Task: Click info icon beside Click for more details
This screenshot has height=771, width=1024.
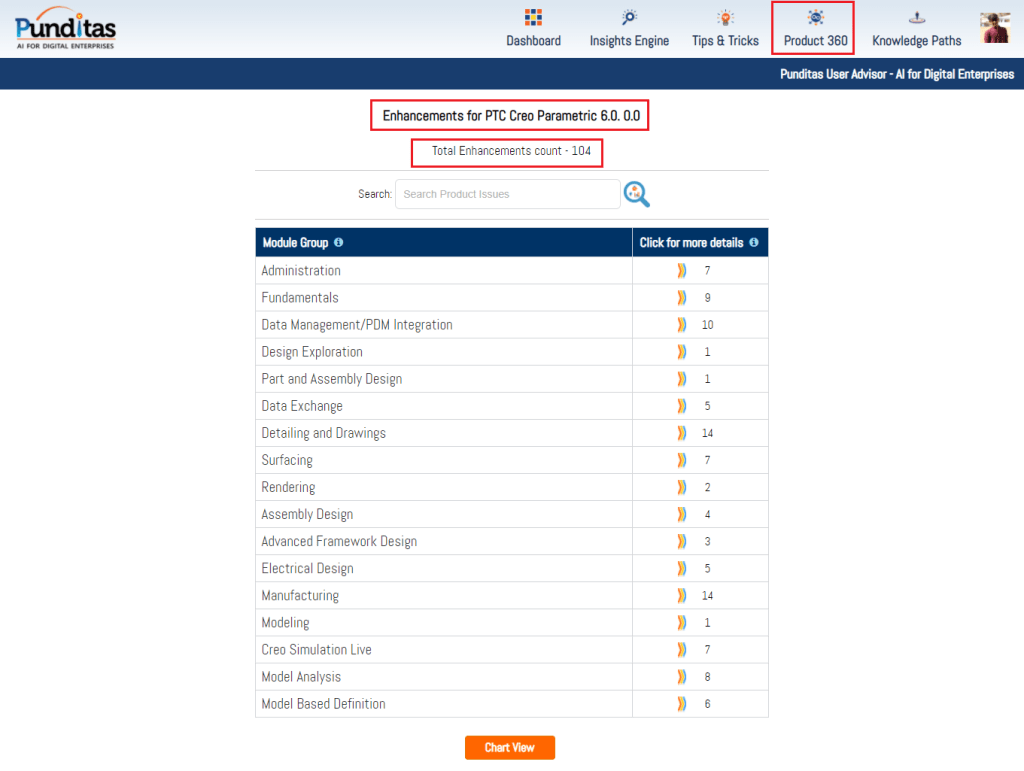Action: [753, 243]
